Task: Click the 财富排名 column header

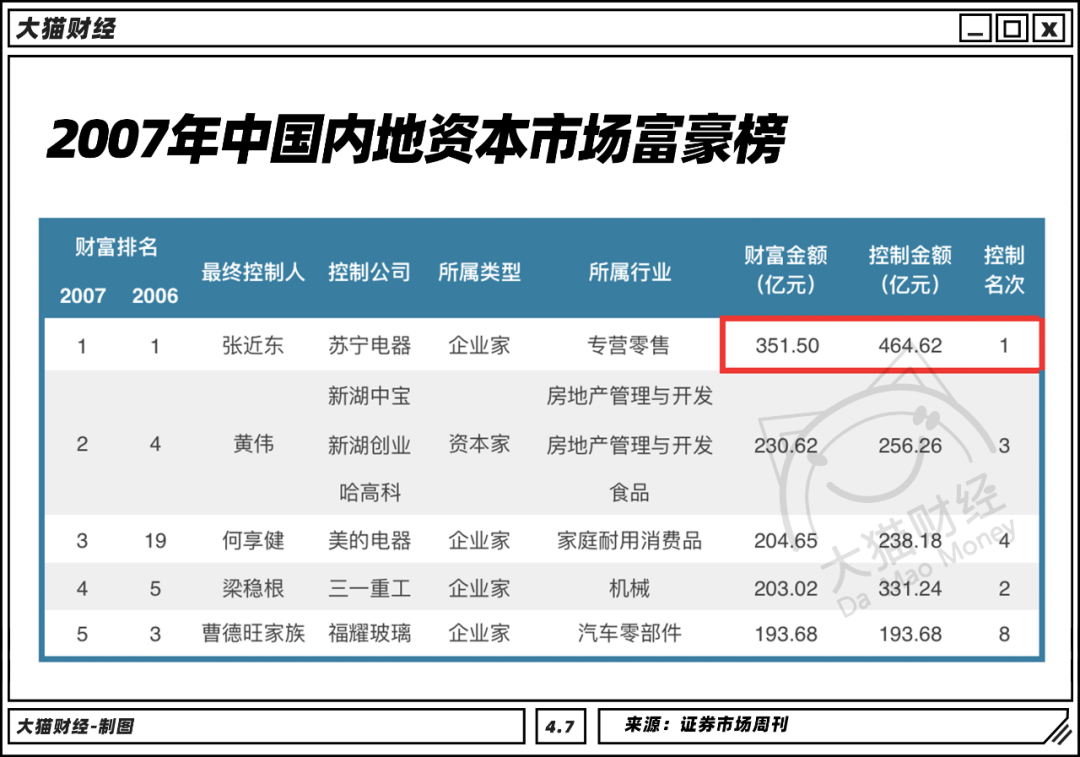Action: 116,247
